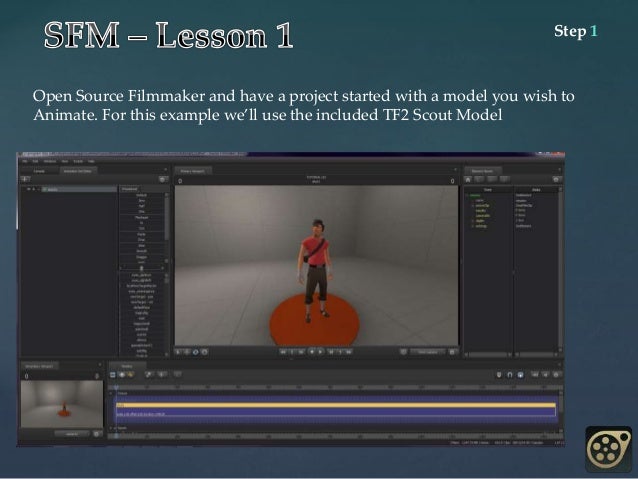
Task: Select the Animation Set Editor tab
Action: (x=77, y=171)
